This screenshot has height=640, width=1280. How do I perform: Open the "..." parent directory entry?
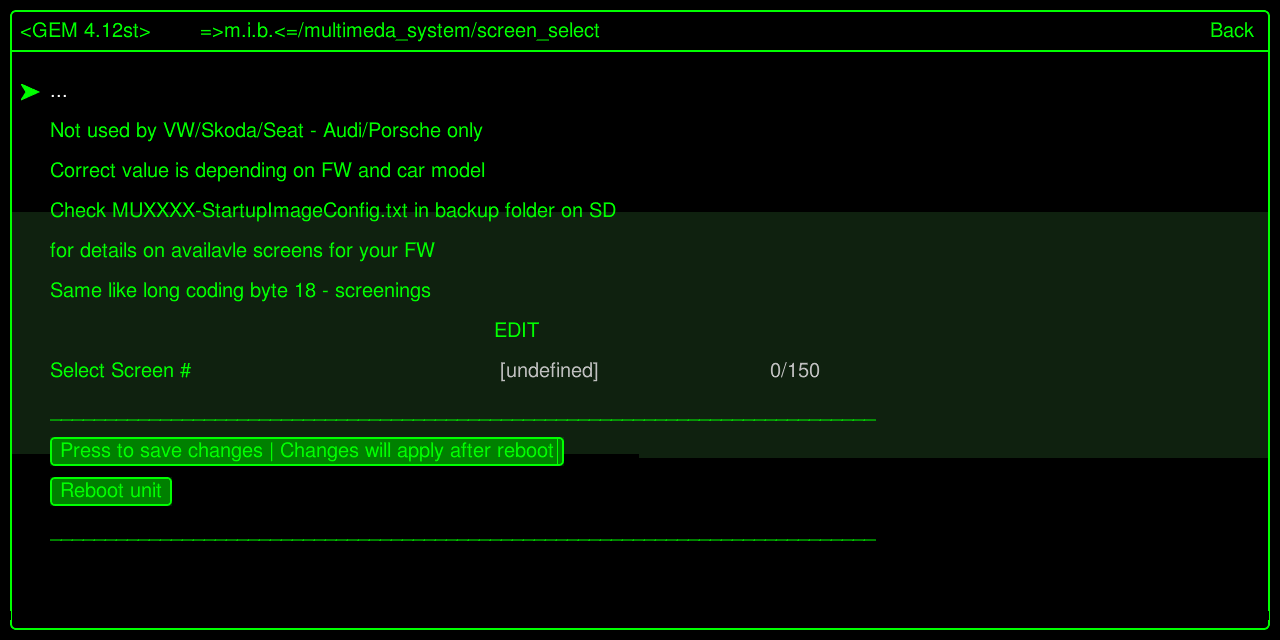point(59,92)
